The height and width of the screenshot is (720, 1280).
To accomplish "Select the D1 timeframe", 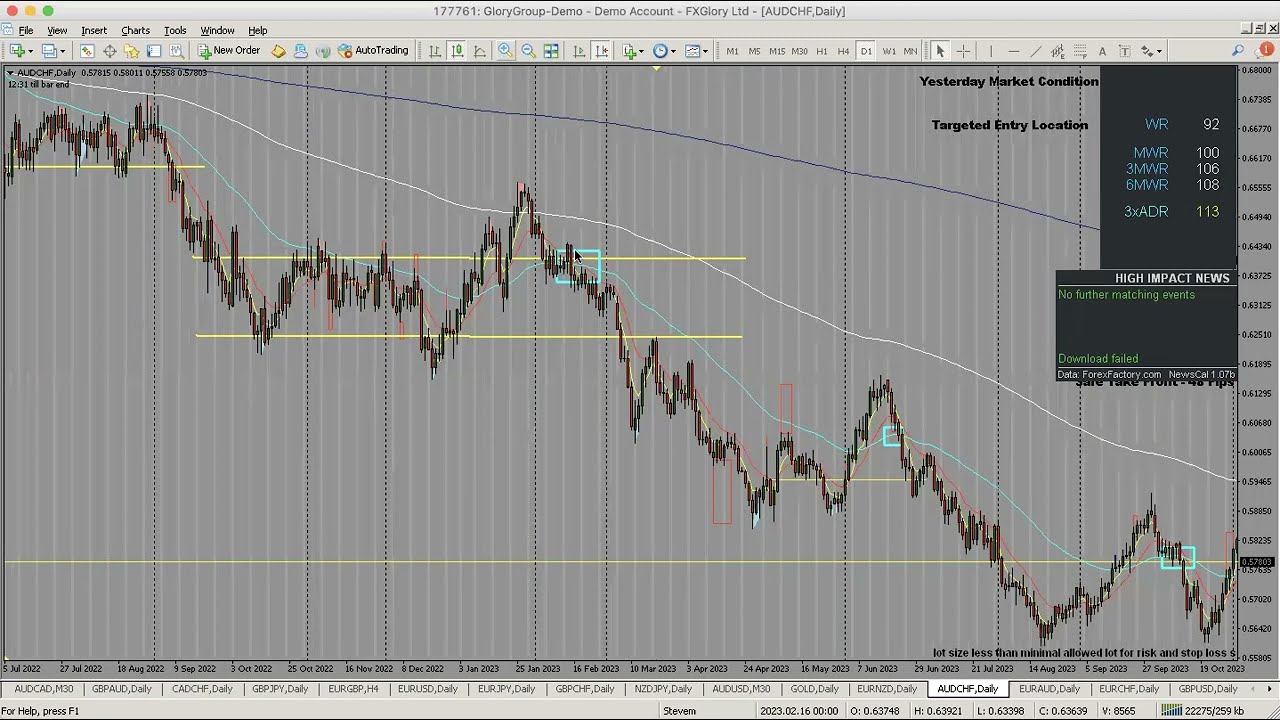I will pos(866,51).
